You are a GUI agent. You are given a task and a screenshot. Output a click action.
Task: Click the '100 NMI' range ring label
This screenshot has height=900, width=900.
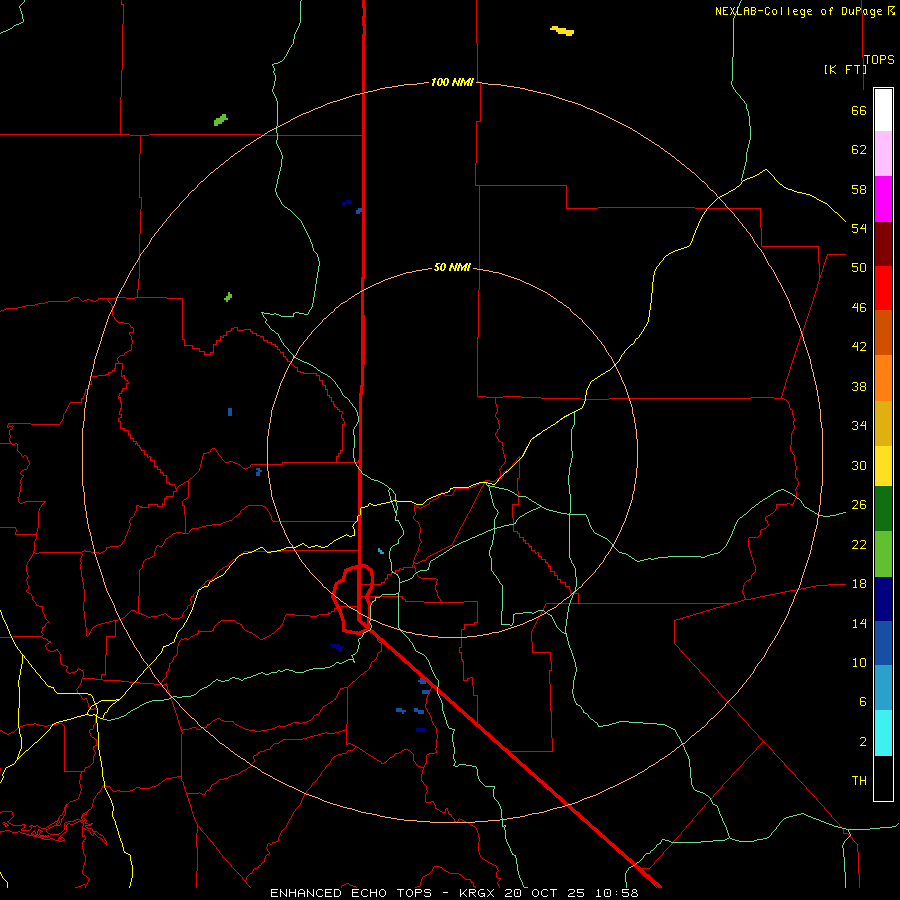click(x=452, y=82)
